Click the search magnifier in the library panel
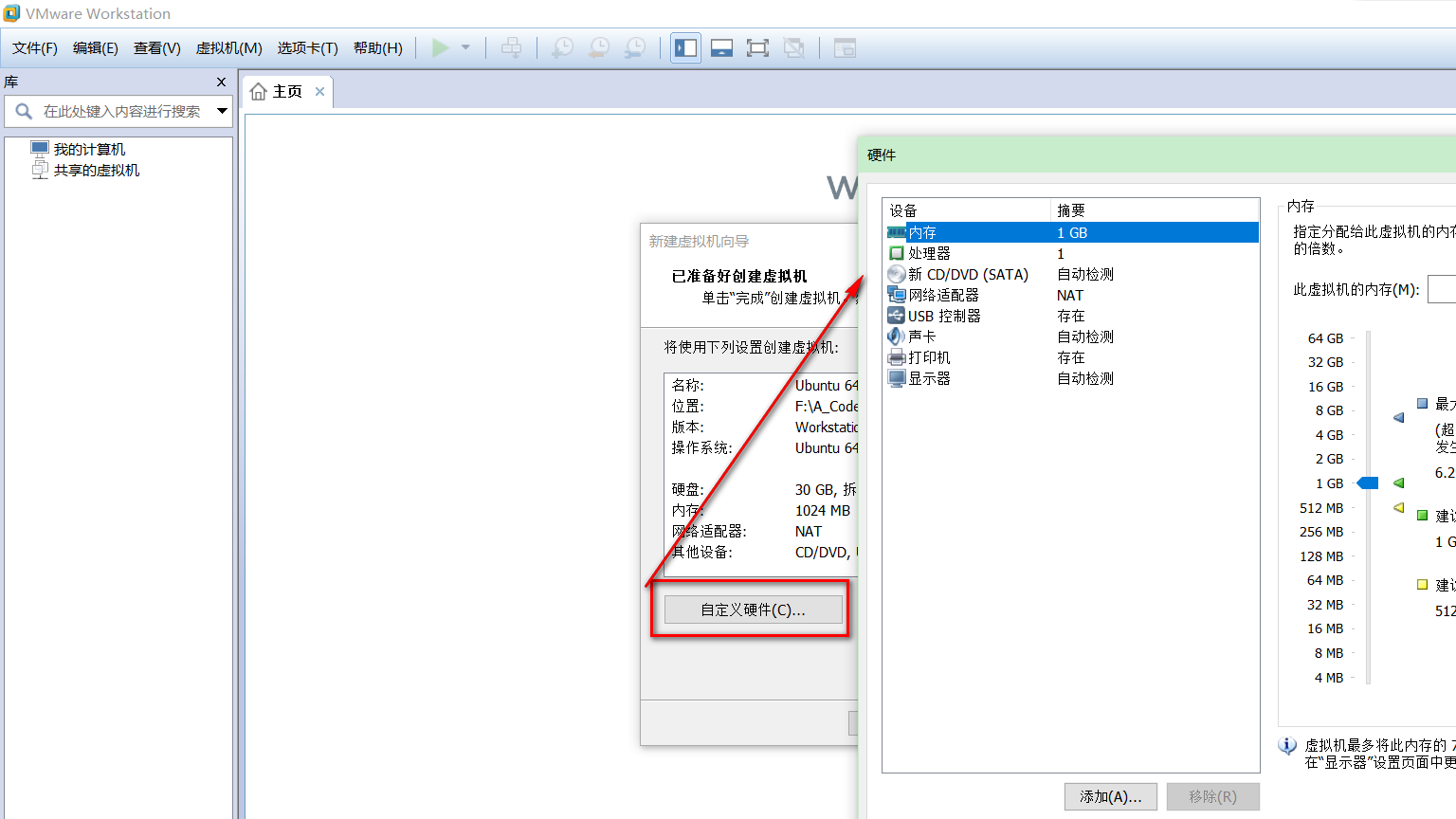 click(x=23, y=111)
